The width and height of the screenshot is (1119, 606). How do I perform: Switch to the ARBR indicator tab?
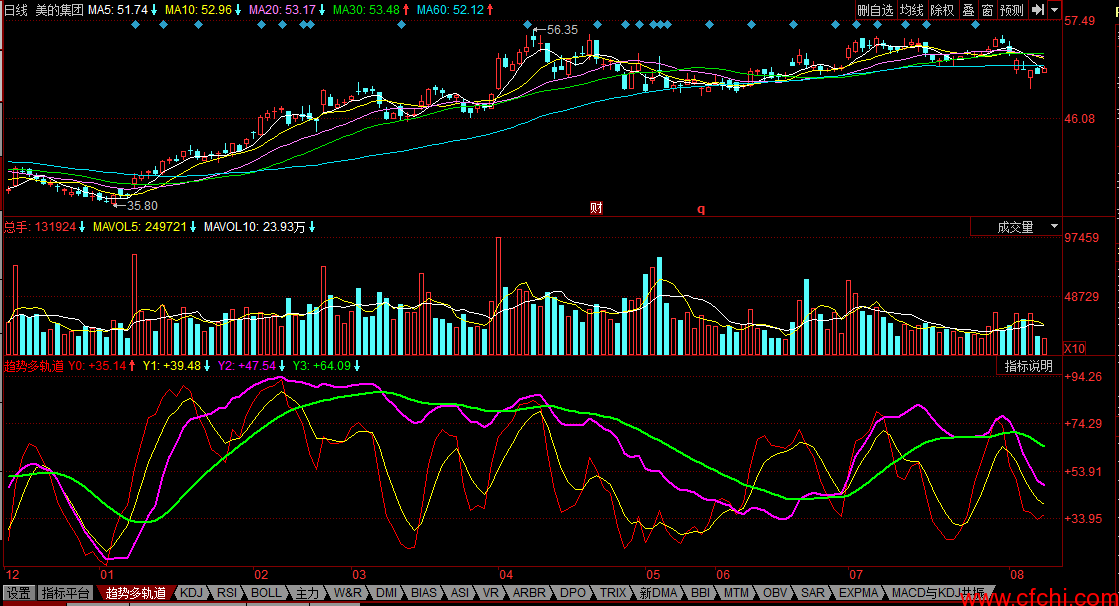[529, 593]
